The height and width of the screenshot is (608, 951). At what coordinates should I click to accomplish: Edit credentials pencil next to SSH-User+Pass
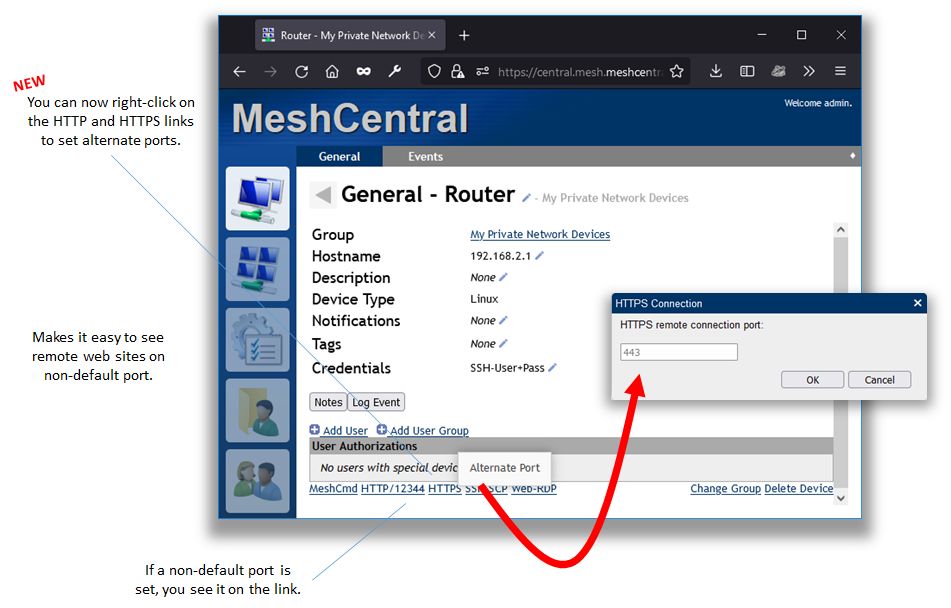pyautogui.click(x=552, y=368)
